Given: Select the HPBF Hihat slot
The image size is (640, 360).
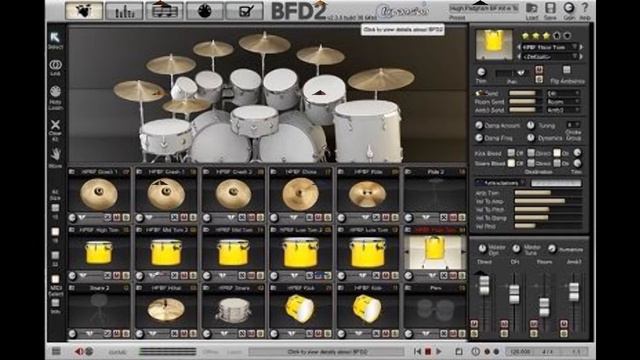Looking at the screenshot, I should coord(166,309).
